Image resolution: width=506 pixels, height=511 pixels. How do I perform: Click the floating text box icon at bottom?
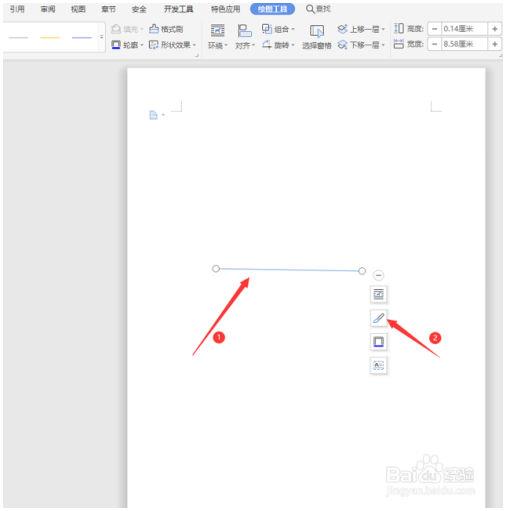[378, 365]
